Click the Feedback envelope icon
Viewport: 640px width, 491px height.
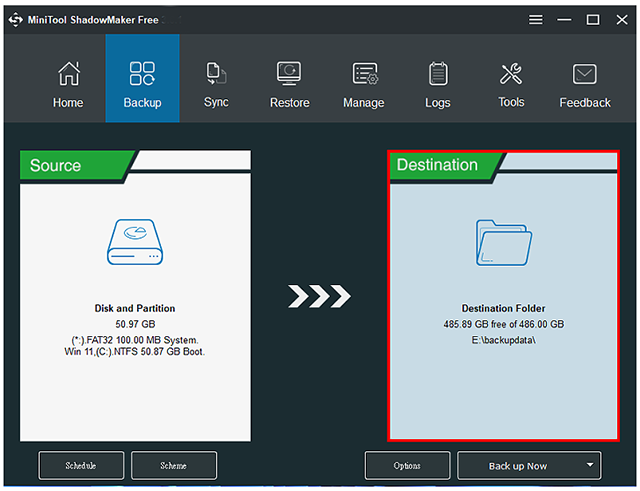click(585, 74)
